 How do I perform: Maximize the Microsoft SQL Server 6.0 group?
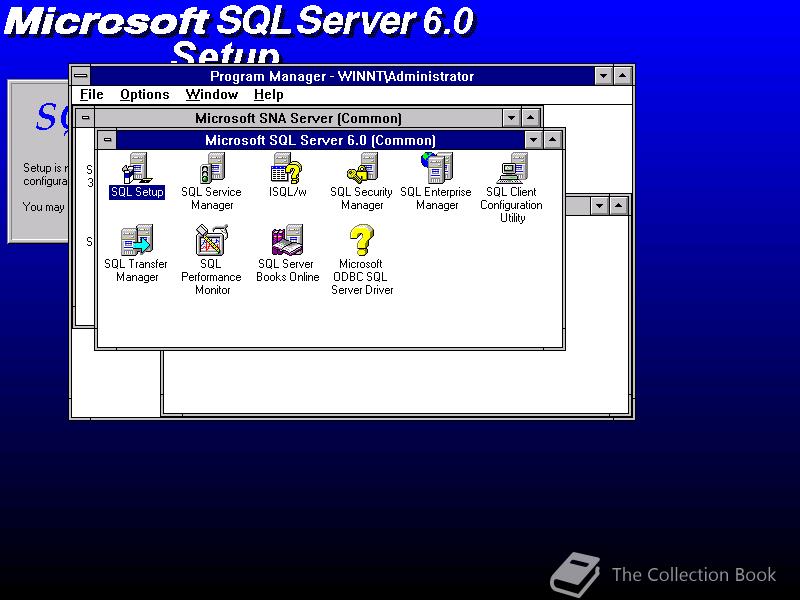(x=553, y=140)
